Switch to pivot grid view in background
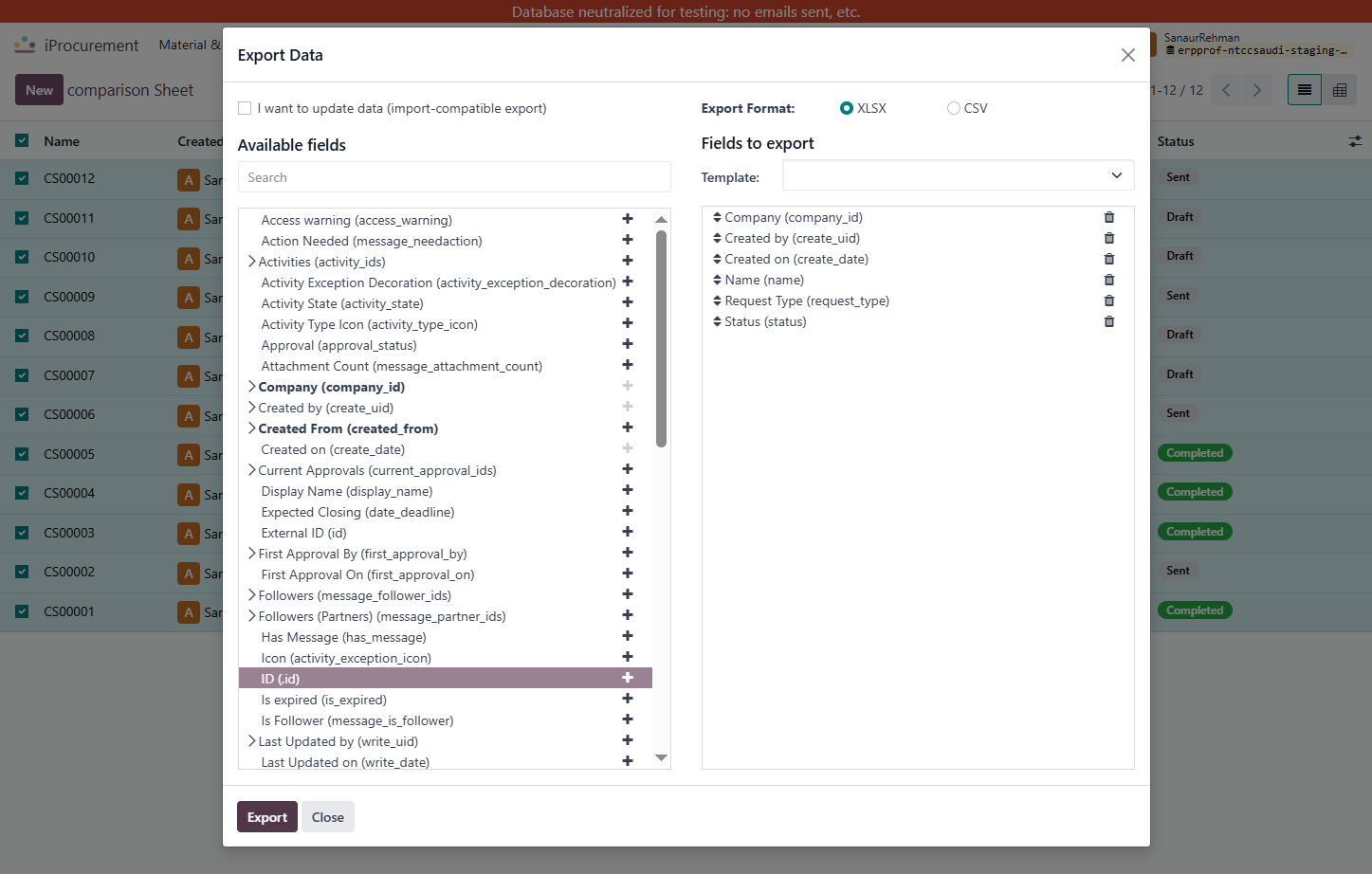 pyautogui.click(x=1340, y=90)
